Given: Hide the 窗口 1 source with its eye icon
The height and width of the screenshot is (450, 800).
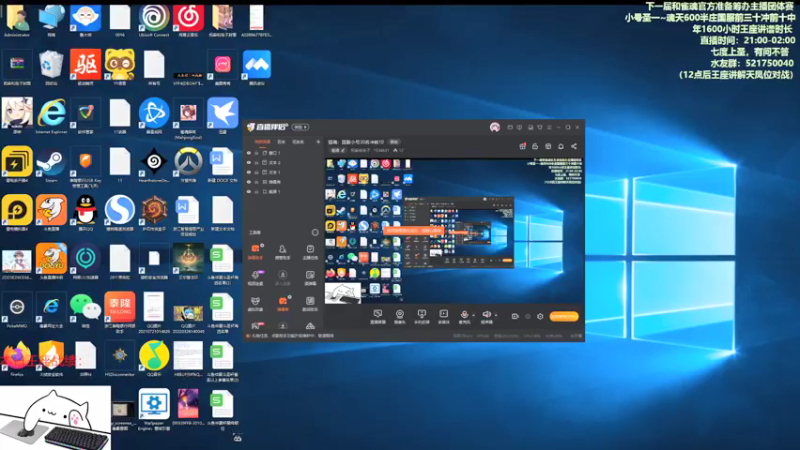Looking at the screenshot, I should click(x=249, y=153).
